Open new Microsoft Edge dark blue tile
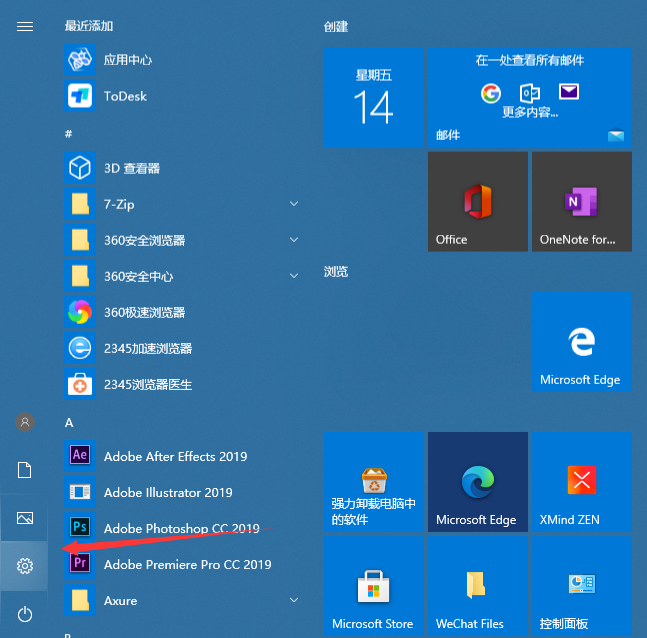 [478, 482]
